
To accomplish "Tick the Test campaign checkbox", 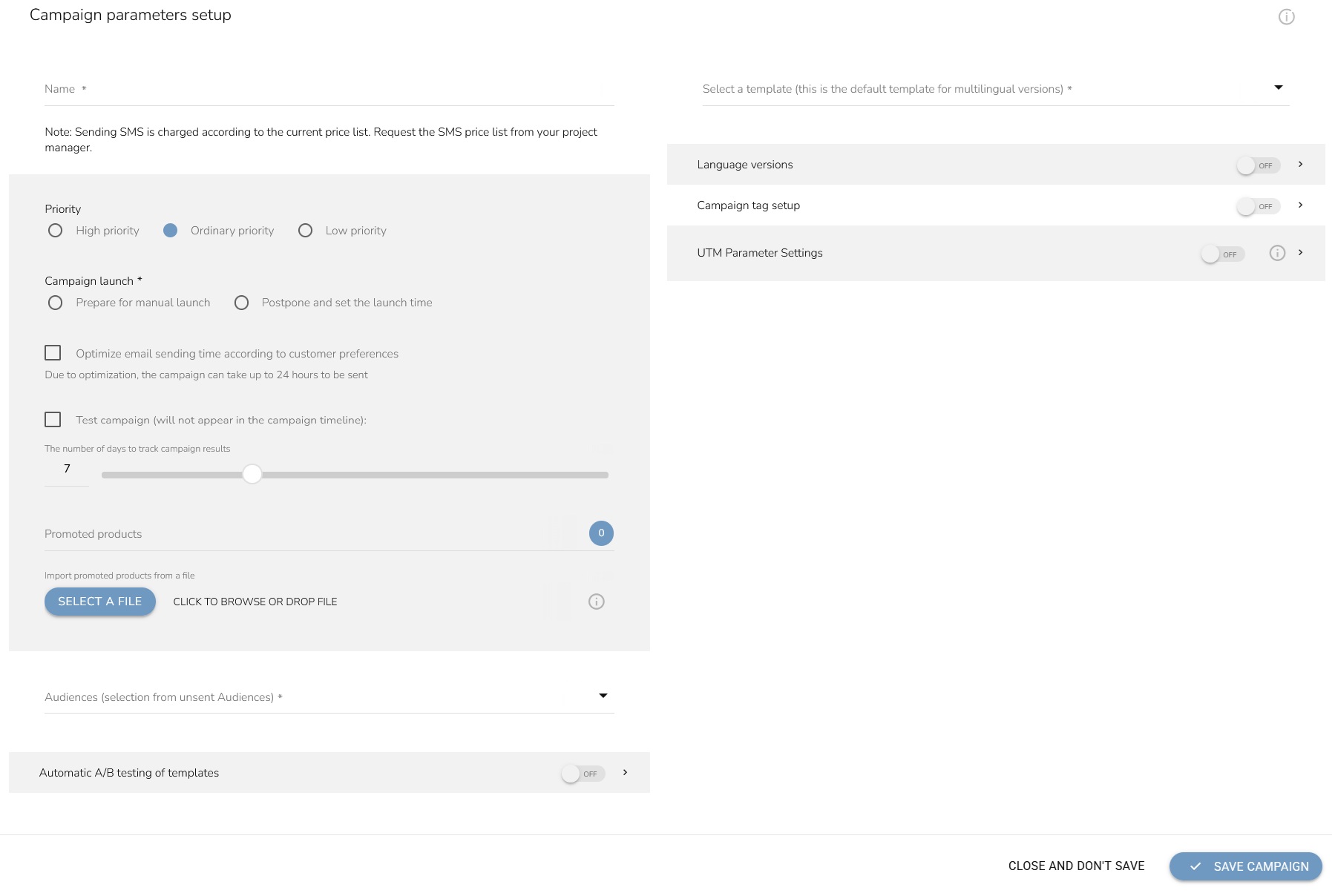I will pos(53,420).
